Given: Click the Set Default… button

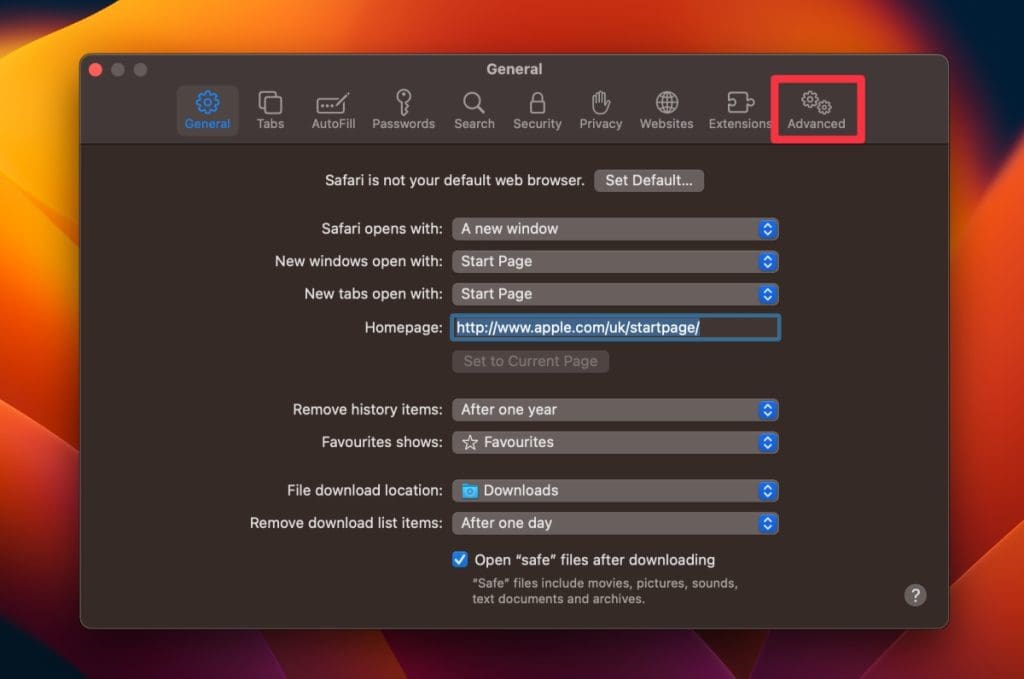Looking at the screenshot, I should (x=649, y=181).
